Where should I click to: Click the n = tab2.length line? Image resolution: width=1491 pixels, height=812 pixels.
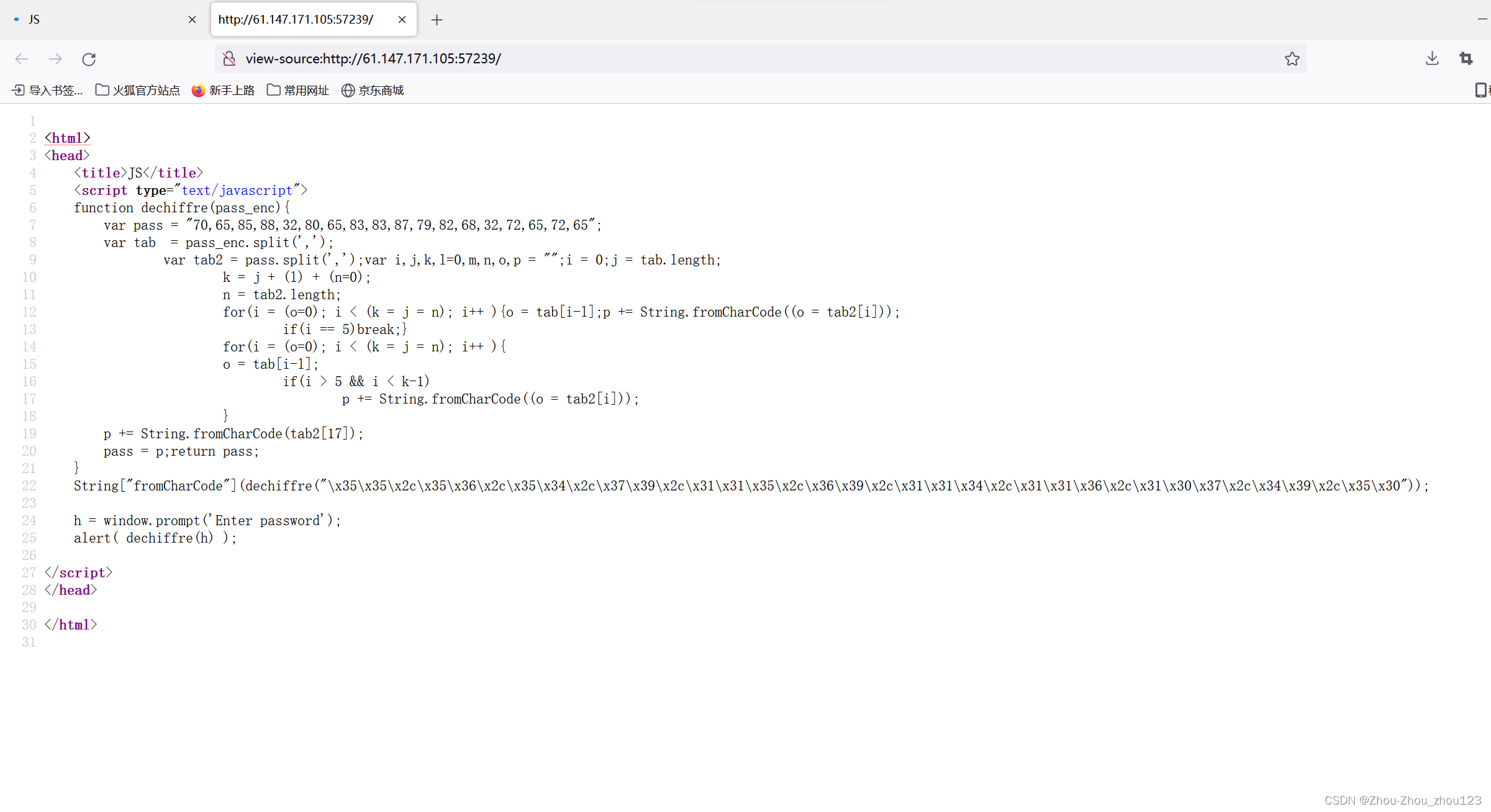282,294
